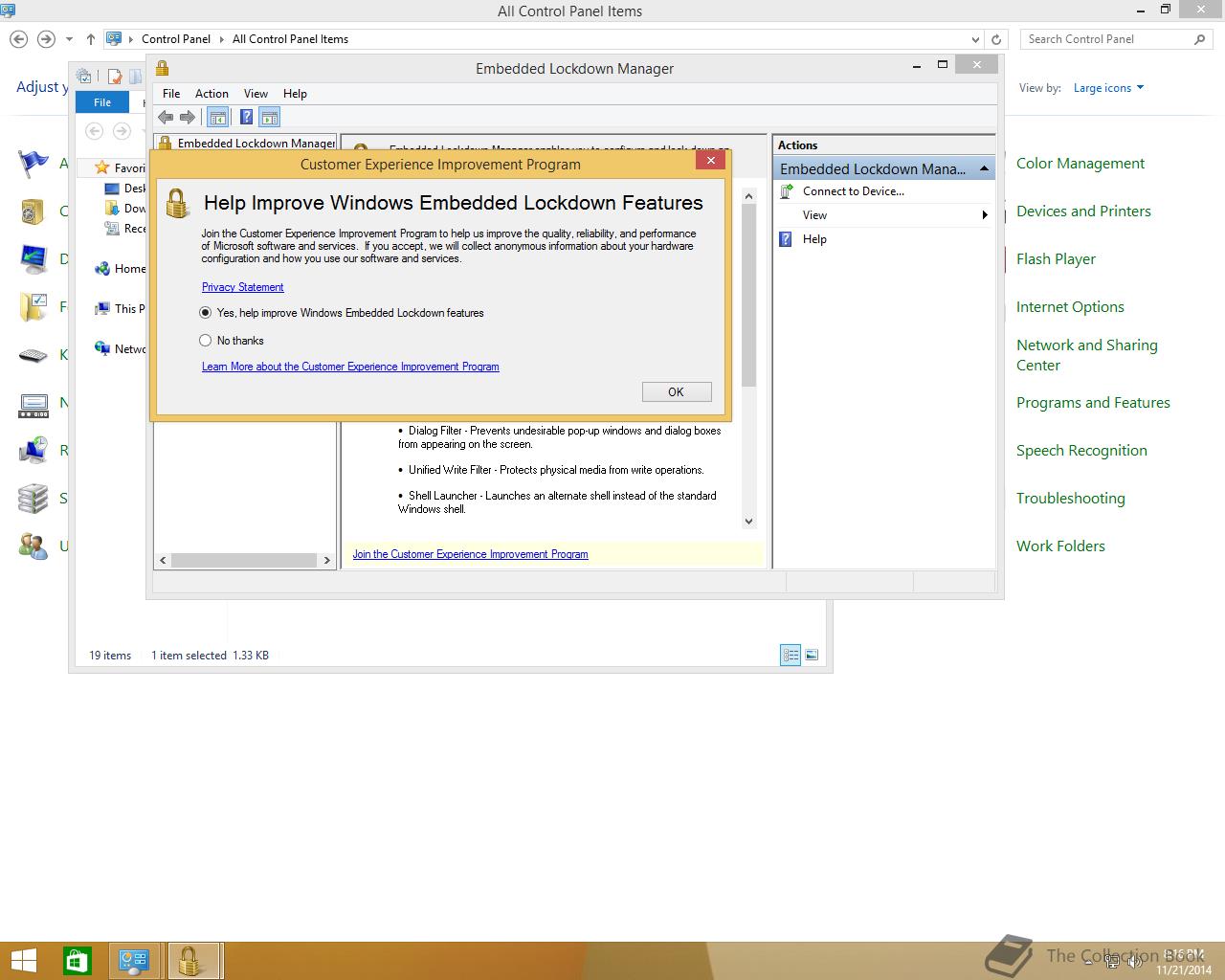
Task: Switch Explorer to large thumbnails view icon
Action: click(812, 656)
